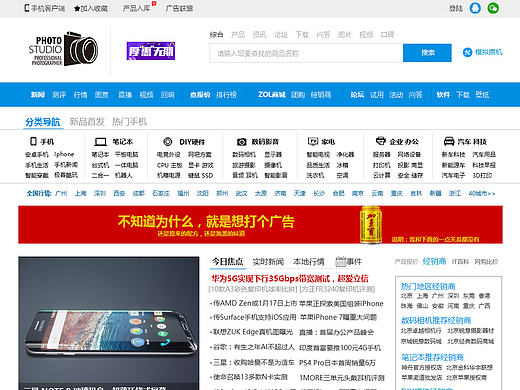This screenshot has width=520, height=390.
Task: Select the 综合 search category tab
Action: click(x=217, y=35)
